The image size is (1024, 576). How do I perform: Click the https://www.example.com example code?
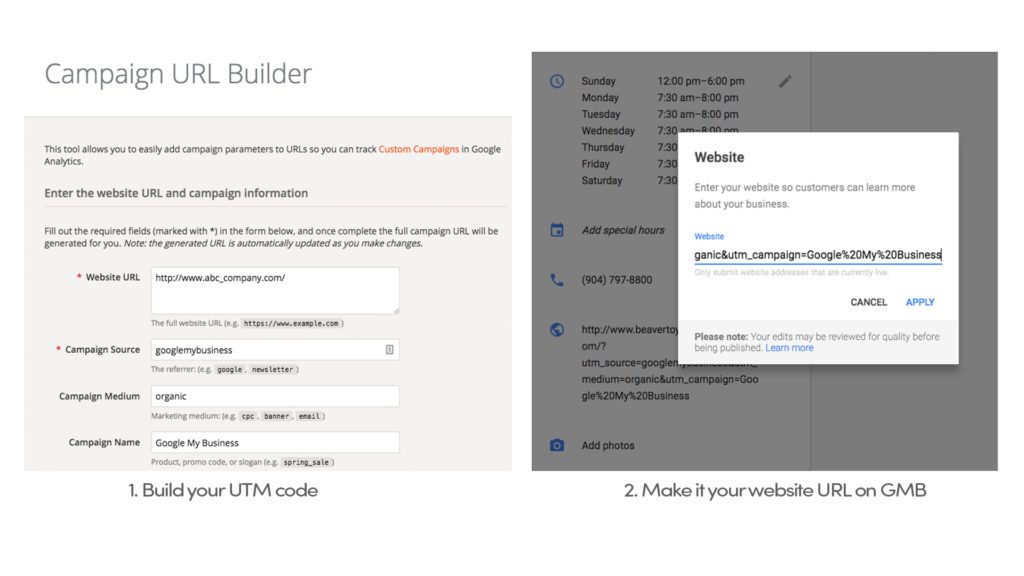click(291, 323)
